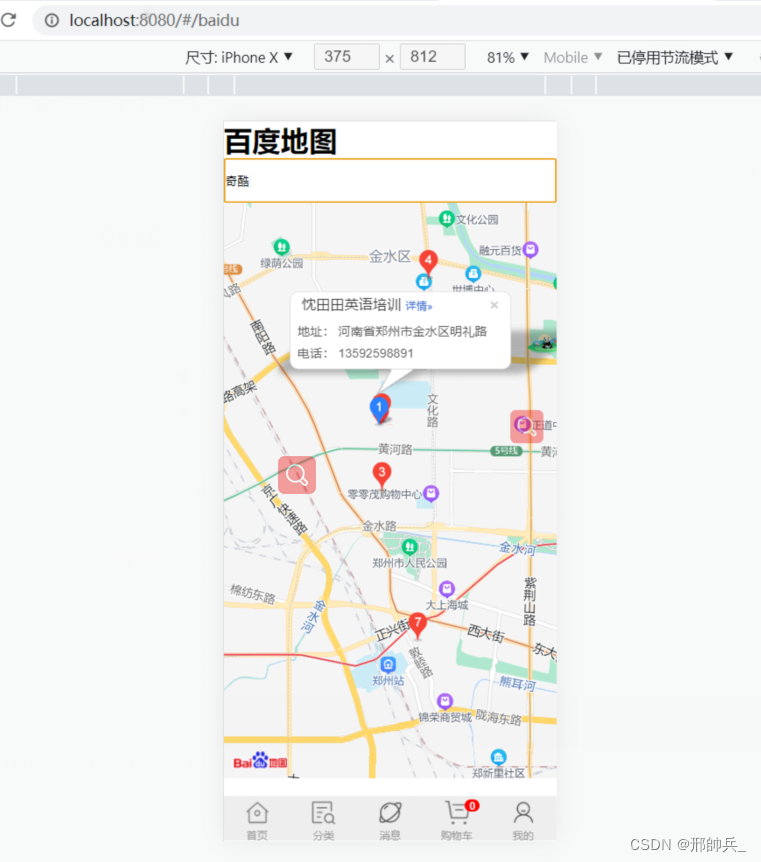This screenshot has height=862, width=761.
Task: Open the 消息 messages tab
Action: point(390,821)
